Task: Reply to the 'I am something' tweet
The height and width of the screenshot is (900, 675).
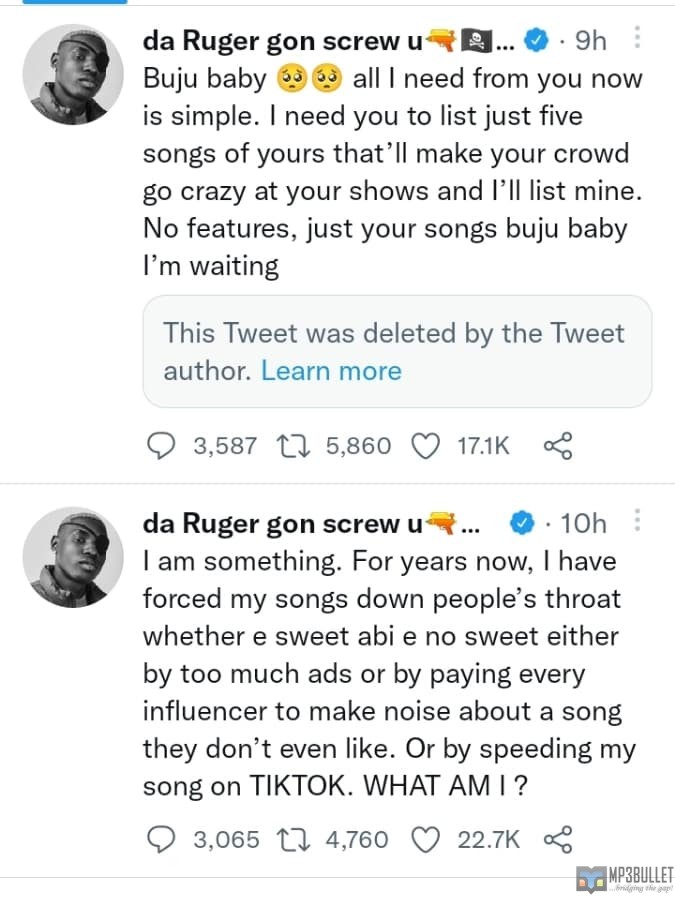Action: [x=162, y=839]
